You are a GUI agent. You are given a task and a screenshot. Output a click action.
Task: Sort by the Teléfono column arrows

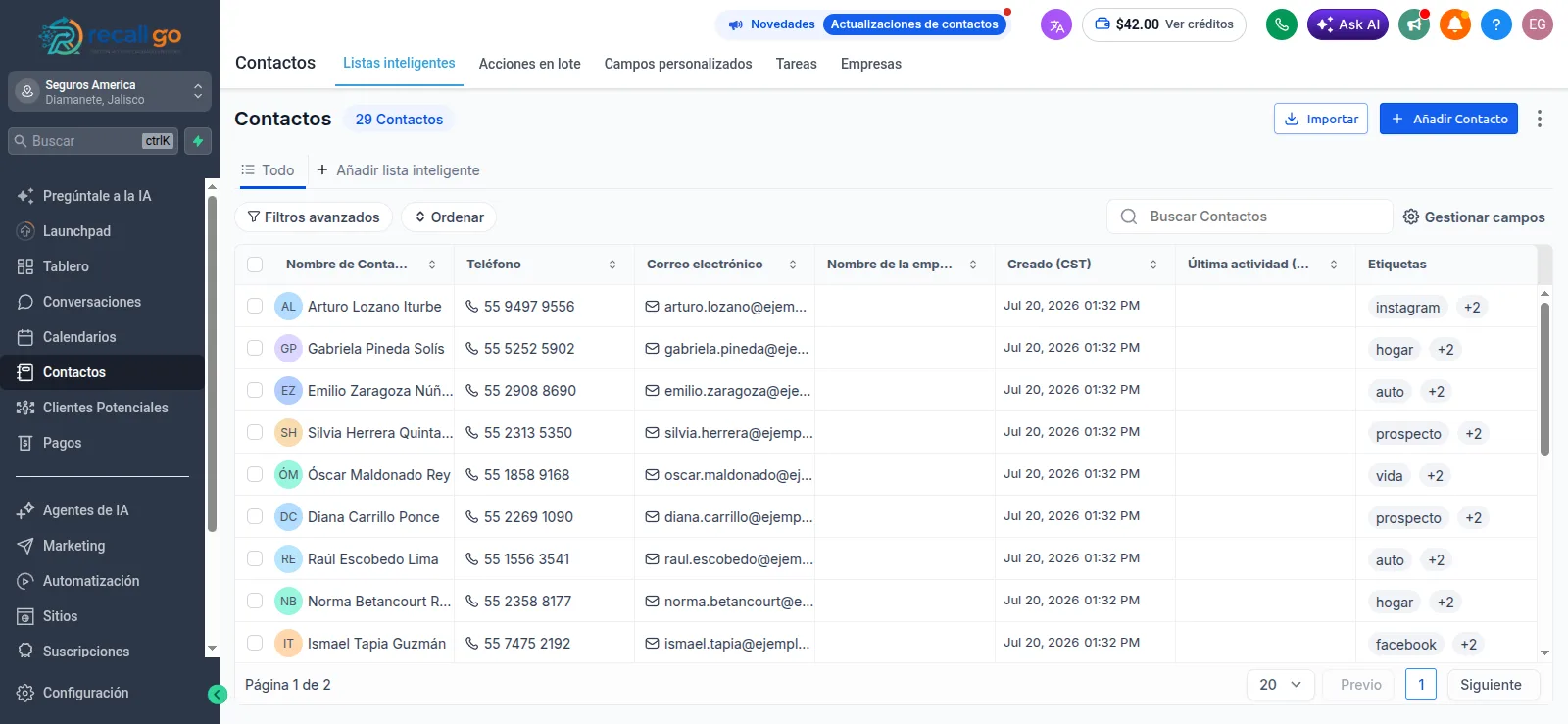point(612,265)
